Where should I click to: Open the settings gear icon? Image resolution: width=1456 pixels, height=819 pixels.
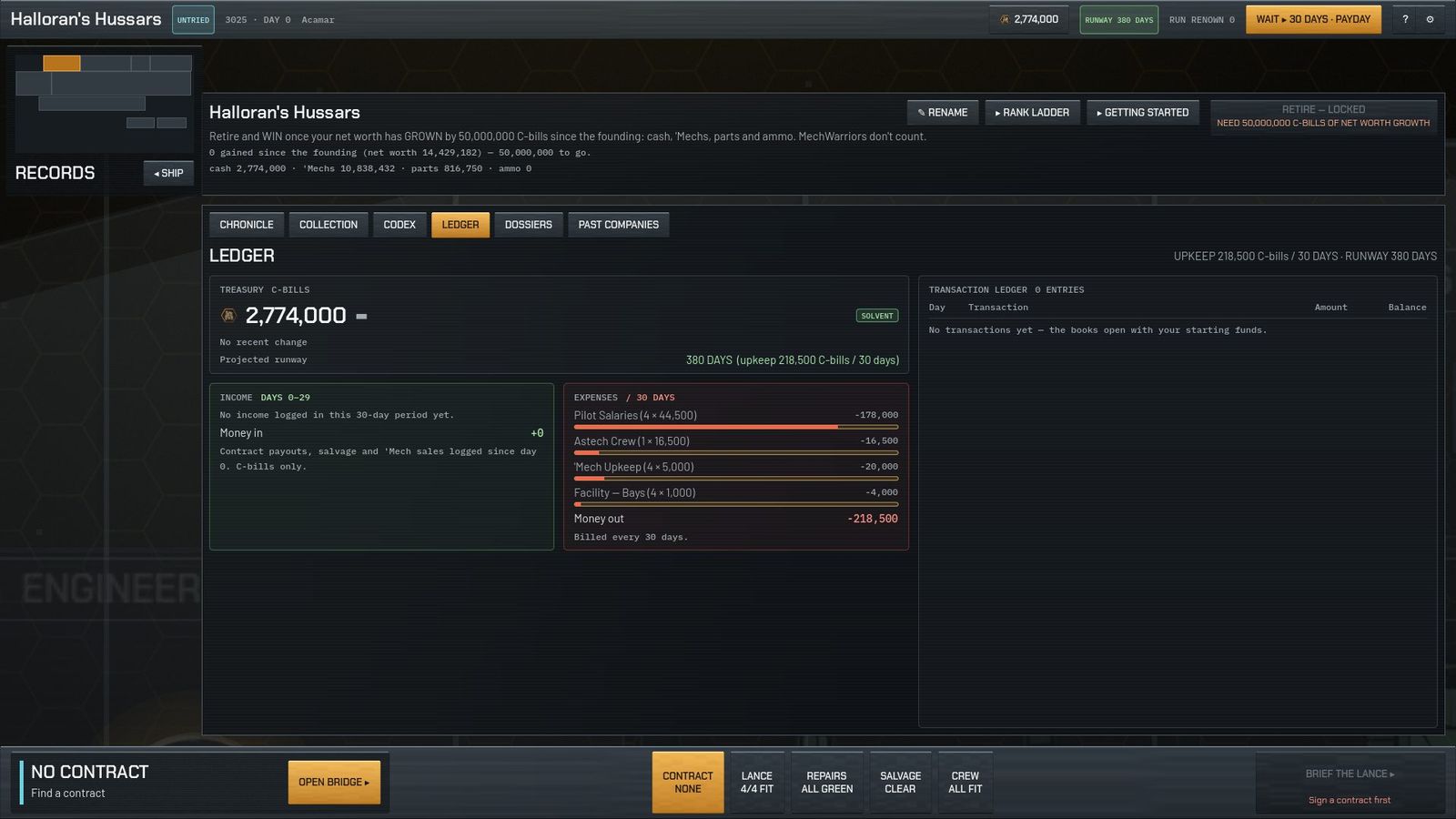1430,19
